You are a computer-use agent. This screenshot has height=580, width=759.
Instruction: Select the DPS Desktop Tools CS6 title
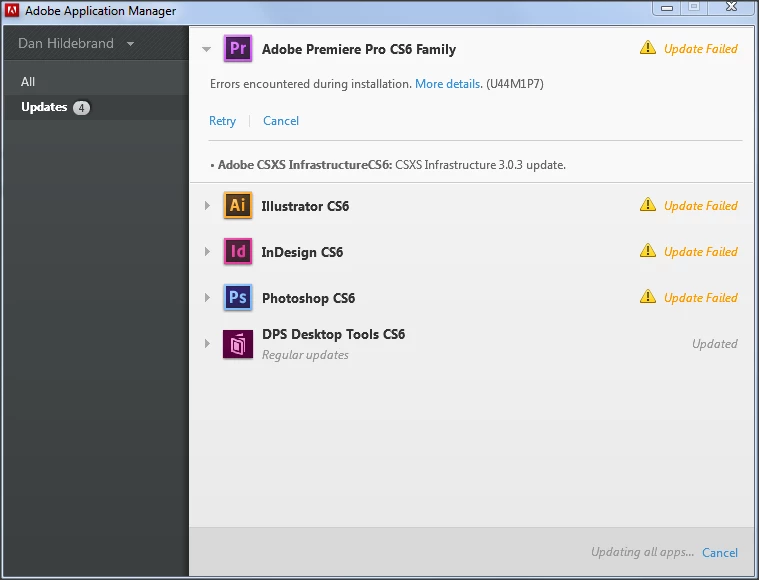[334, 334]
